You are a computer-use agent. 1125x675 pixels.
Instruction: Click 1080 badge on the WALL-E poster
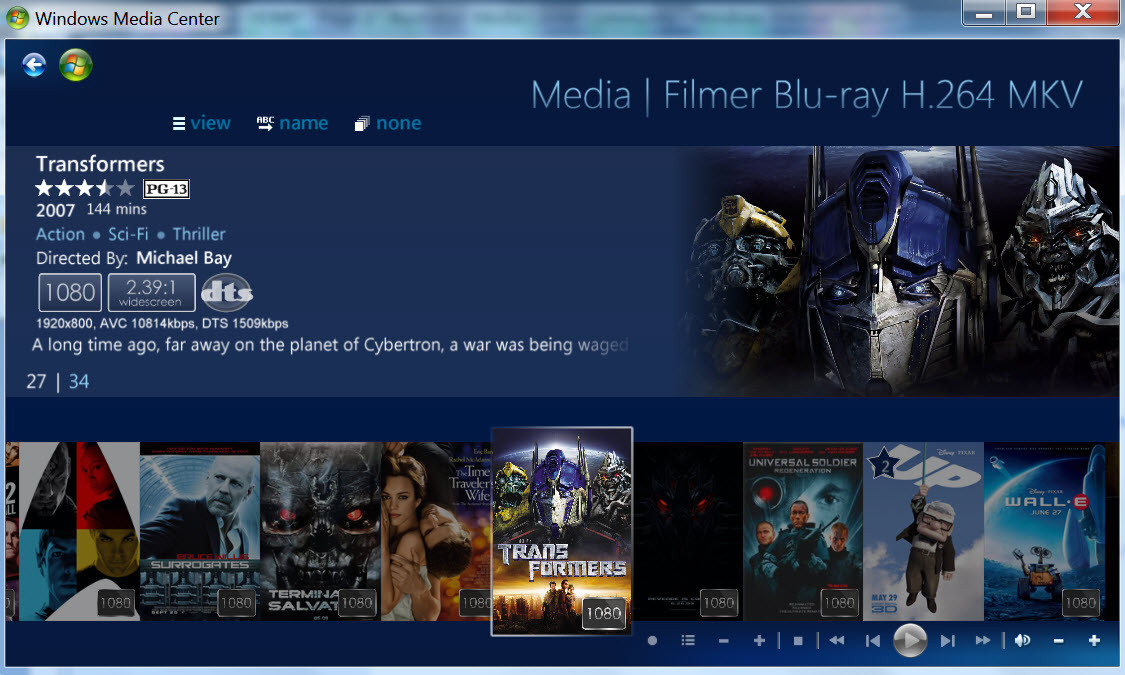point(1080,603)
